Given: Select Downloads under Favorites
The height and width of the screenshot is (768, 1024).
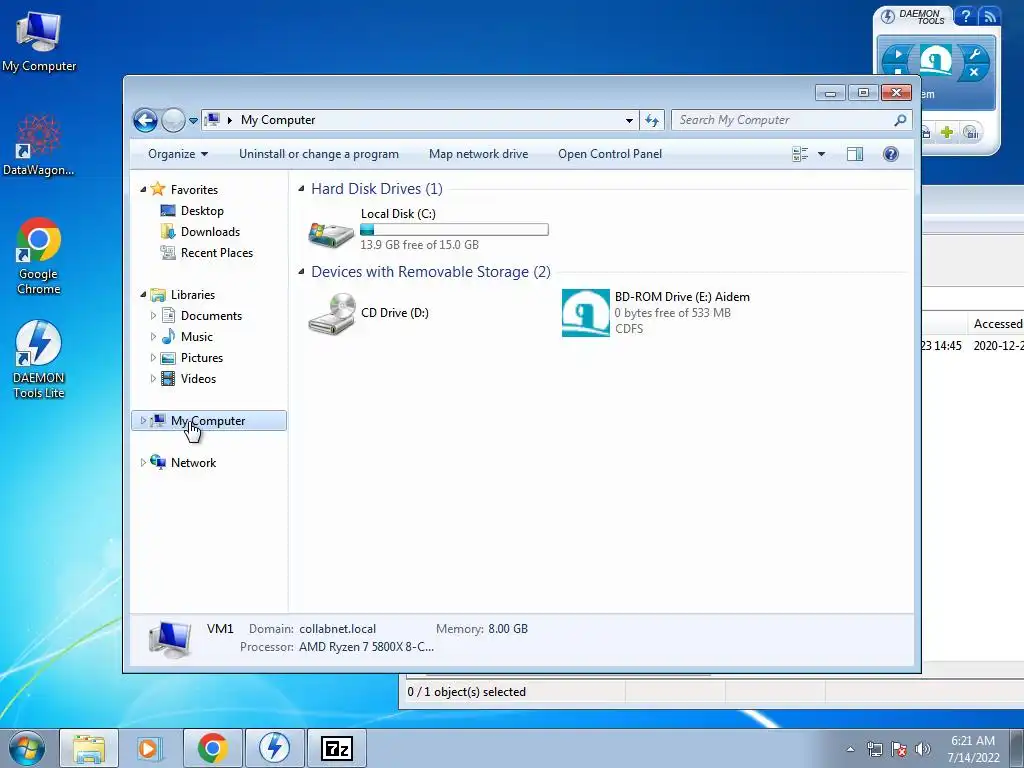Looking at the screenshot, I should pyautogui.click(x=210, y=232).
